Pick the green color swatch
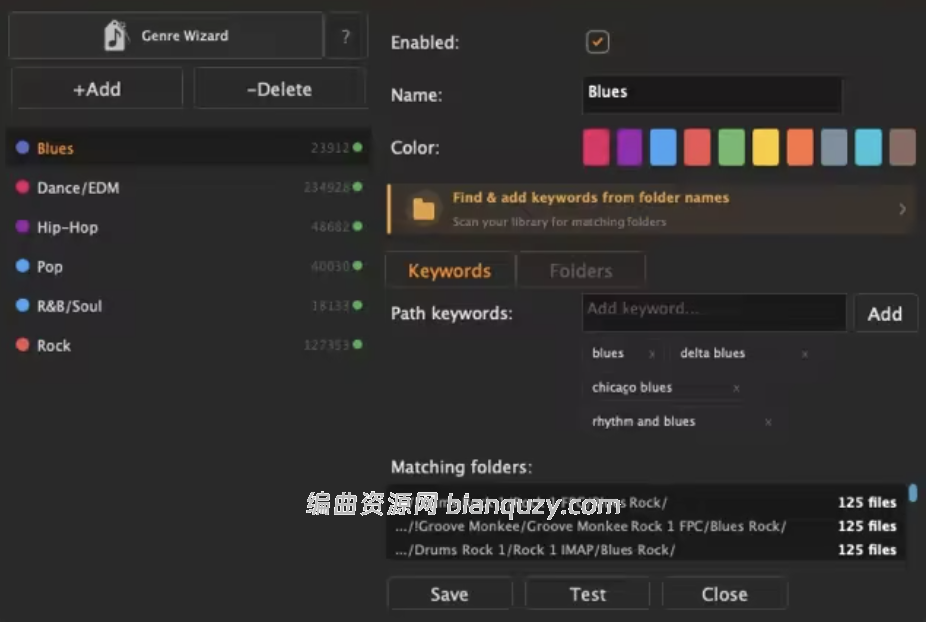Screen dimensions: 926x622 [732, 147]
